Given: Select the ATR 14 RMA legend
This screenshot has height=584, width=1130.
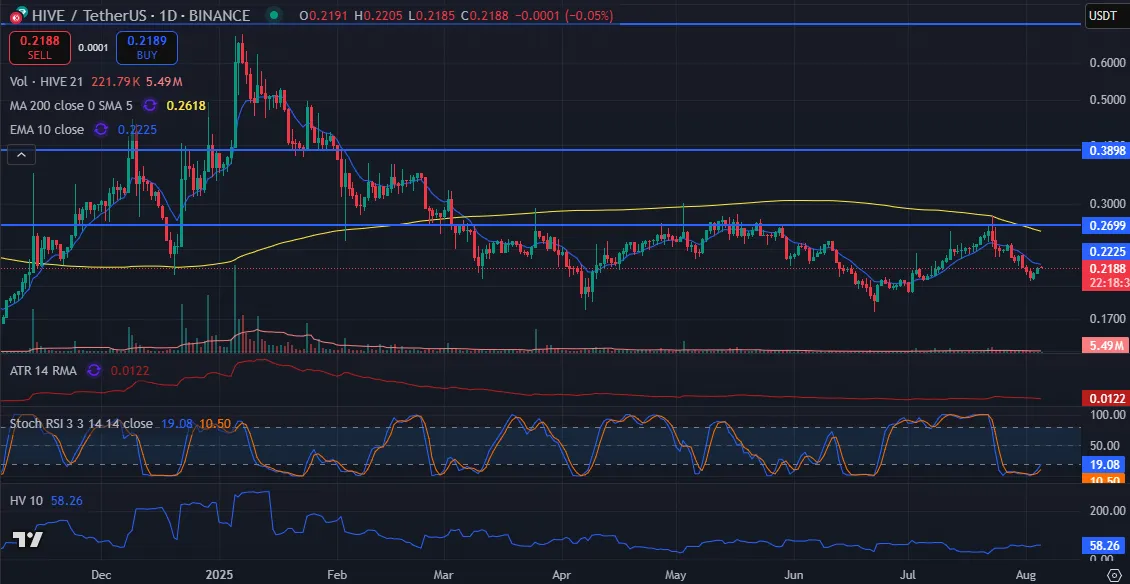Looking at the screenshot, I should (x=45, y=370).
